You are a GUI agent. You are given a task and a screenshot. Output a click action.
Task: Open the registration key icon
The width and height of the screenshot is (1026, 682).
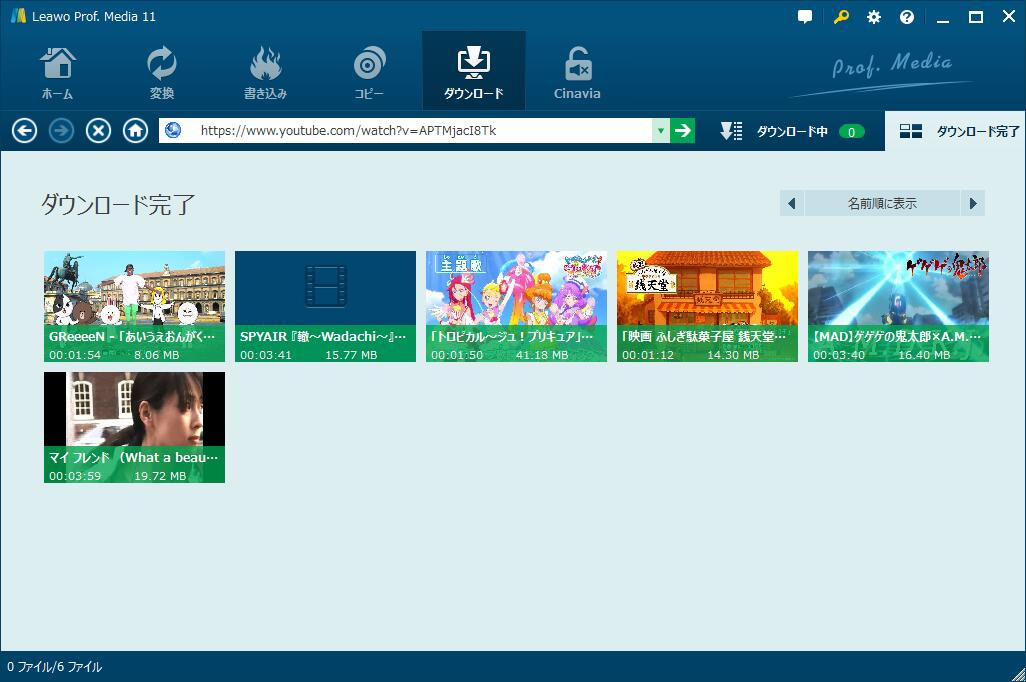tap(841, 17)
